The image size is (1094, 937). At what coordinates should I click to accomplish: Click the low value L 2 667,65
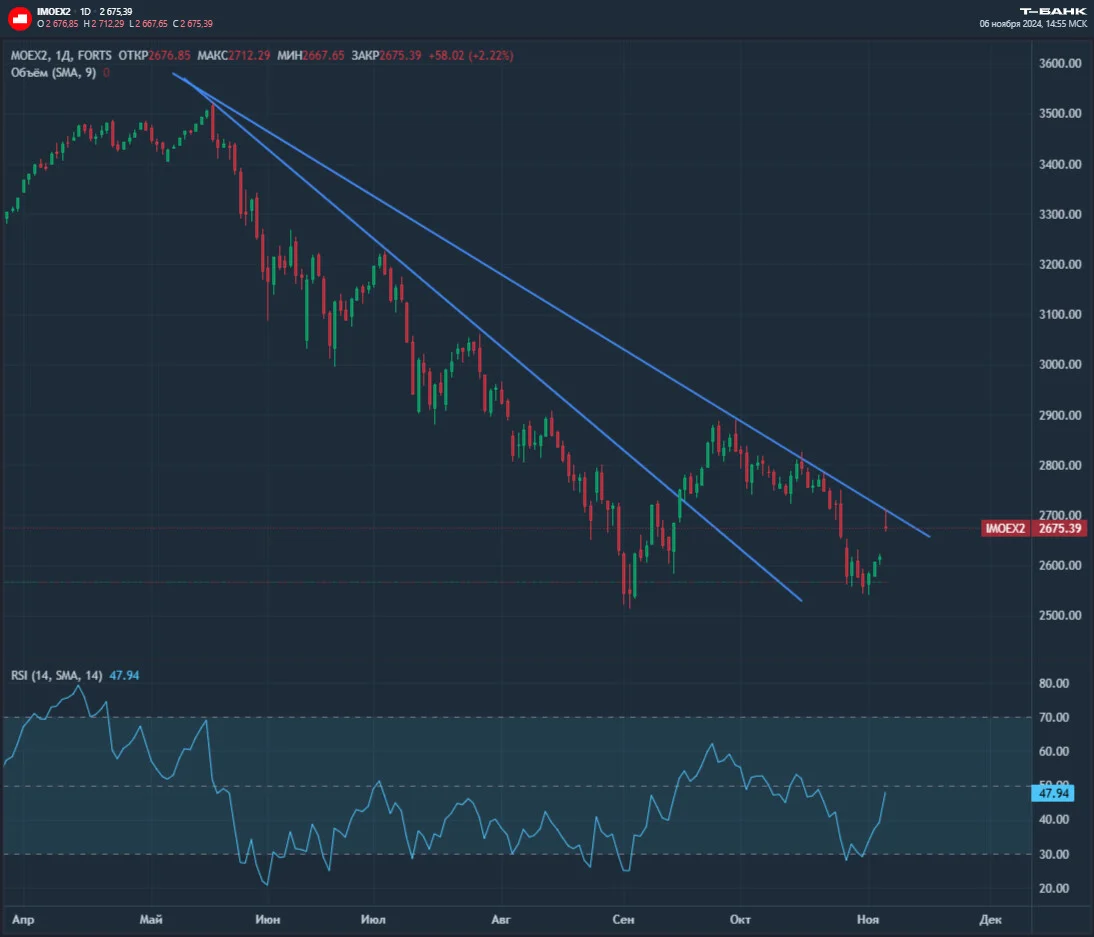(149, 24)
